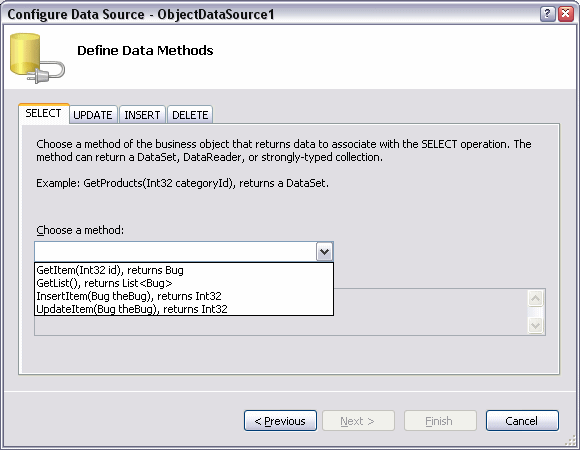
Task: Switch to the SELECT tab
Action: [44, 113]
